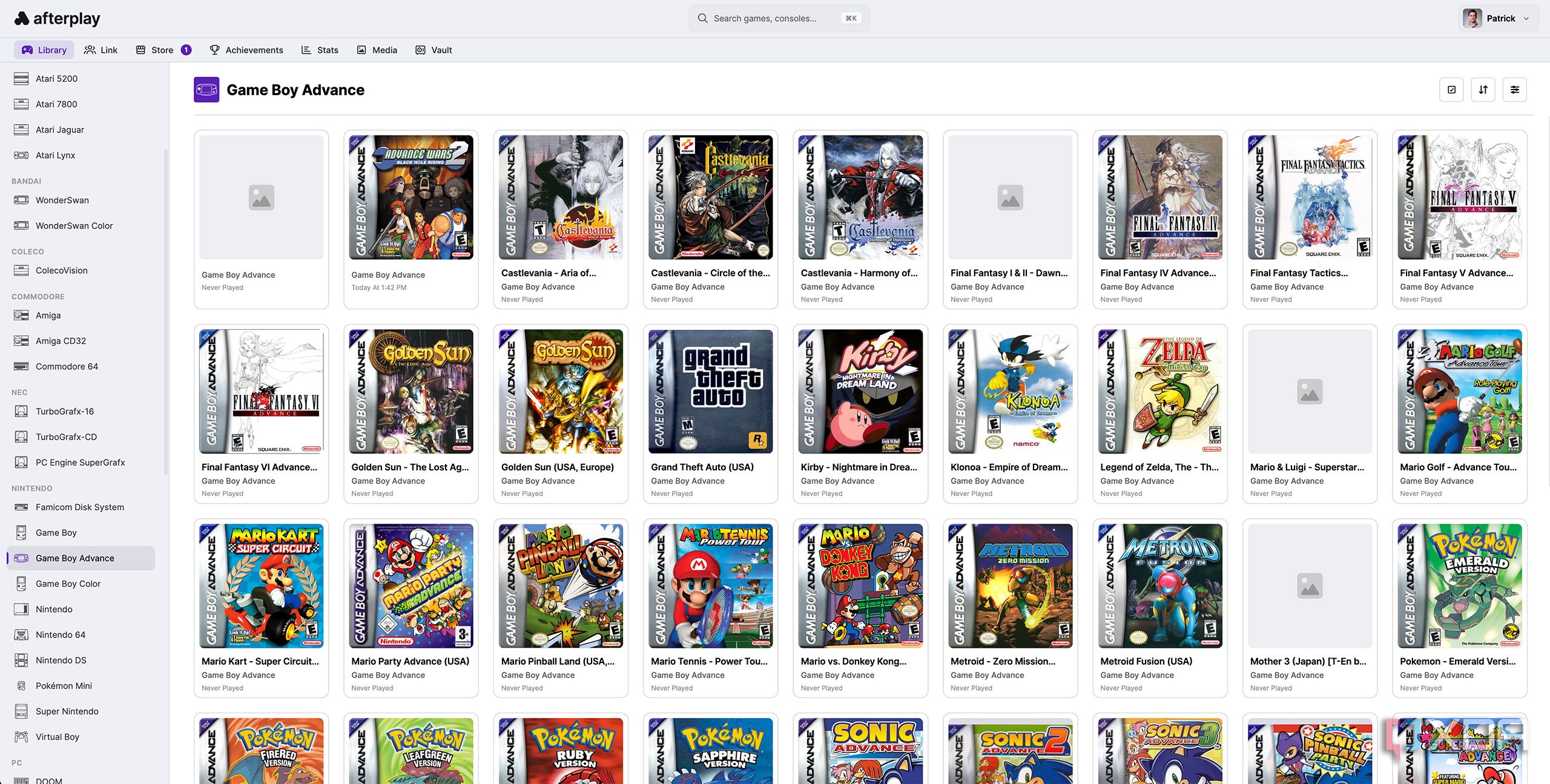The width and height of the screenshot is (1550, 784).
Task: Open Mario Kart - Super Circuit cover
Action: 262,586
